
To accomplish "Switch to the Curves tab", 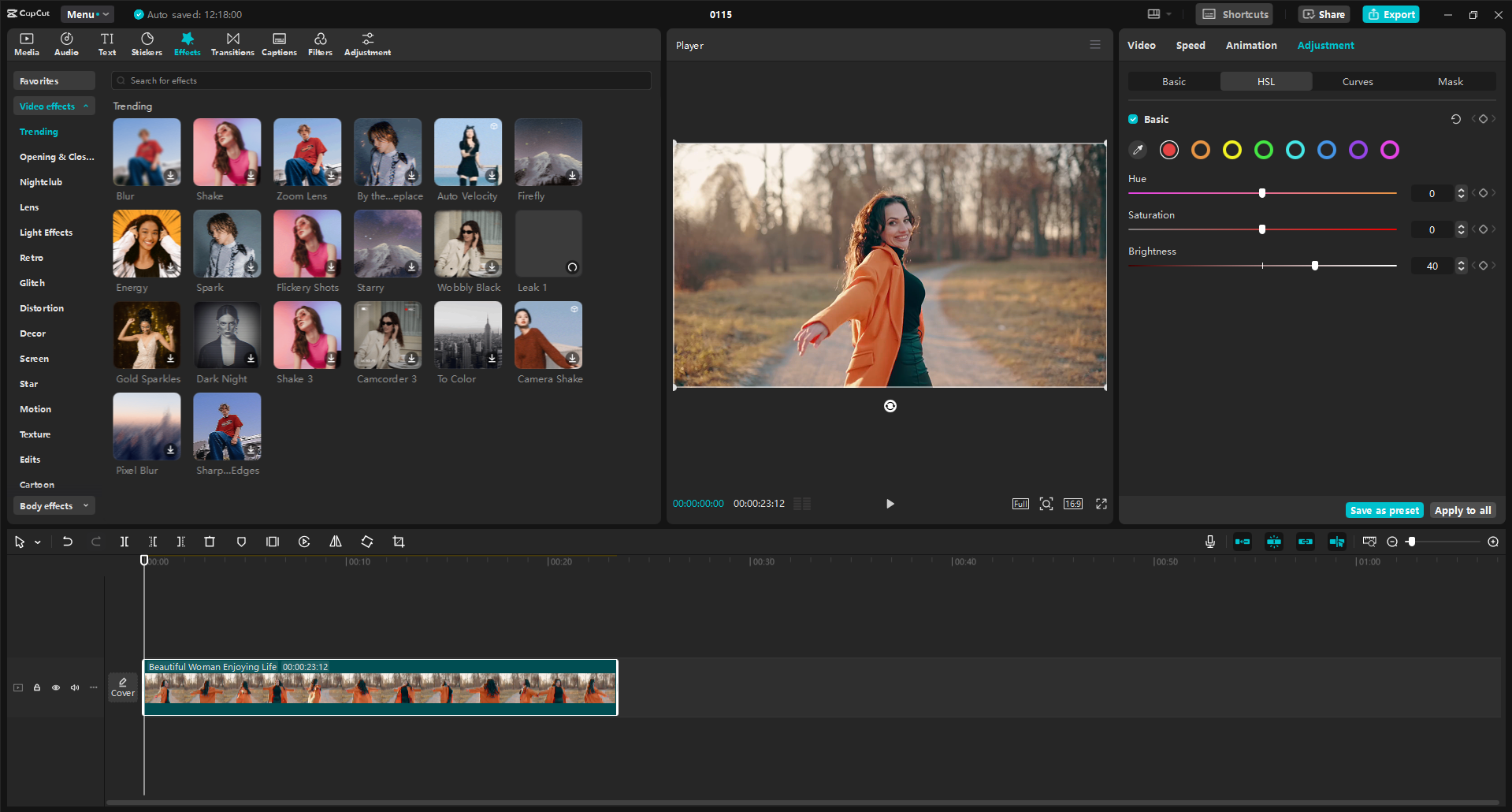I will tap(1358, 81).
